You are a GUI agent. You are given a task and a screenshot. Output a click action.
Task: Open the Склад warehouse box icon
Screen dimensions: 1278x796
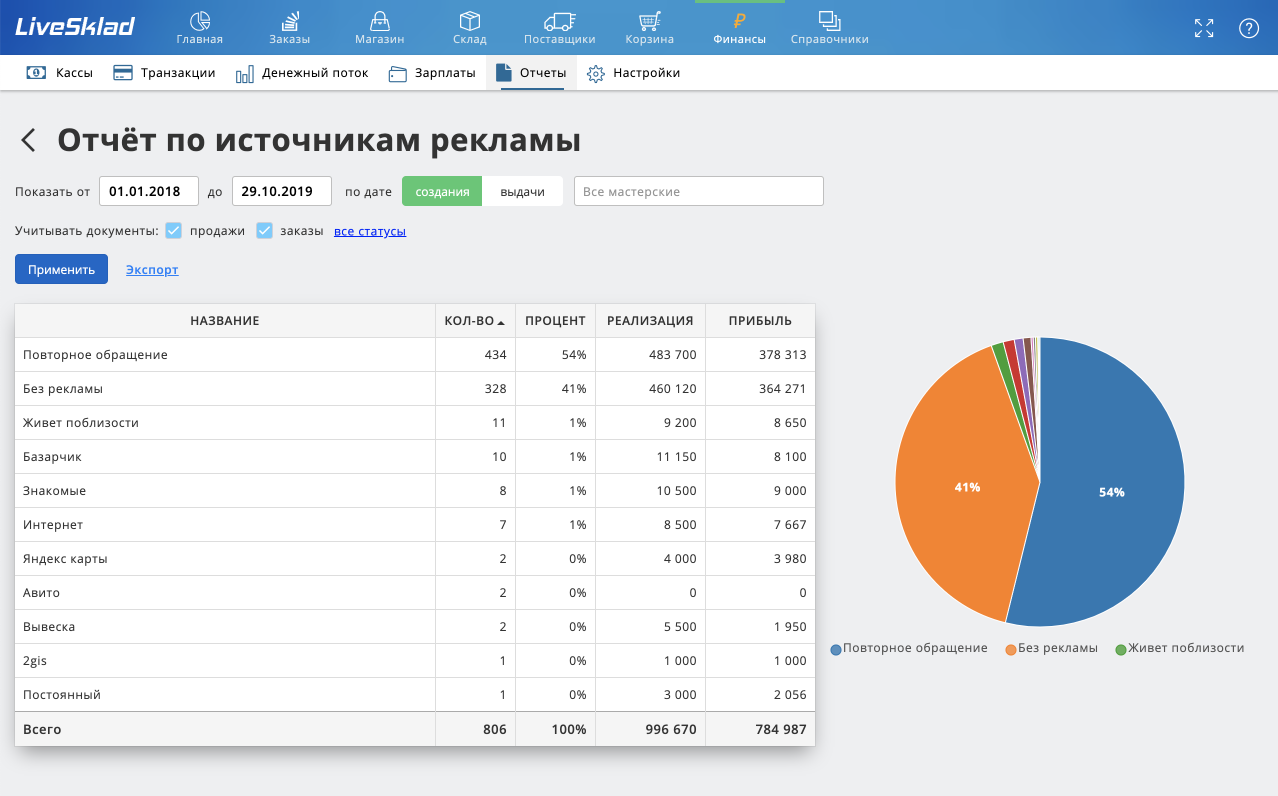point(469,21)
